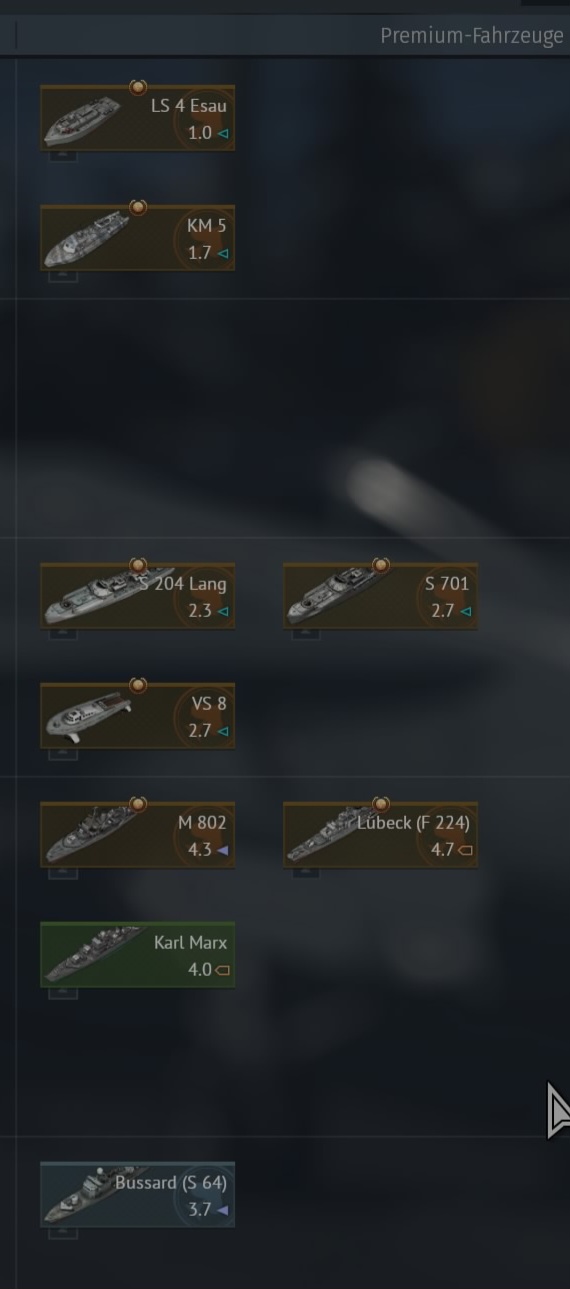This screenshot has height=1289, width=570.
Task: Select the Lübeck (F 224) frigate
Action: 380,835
